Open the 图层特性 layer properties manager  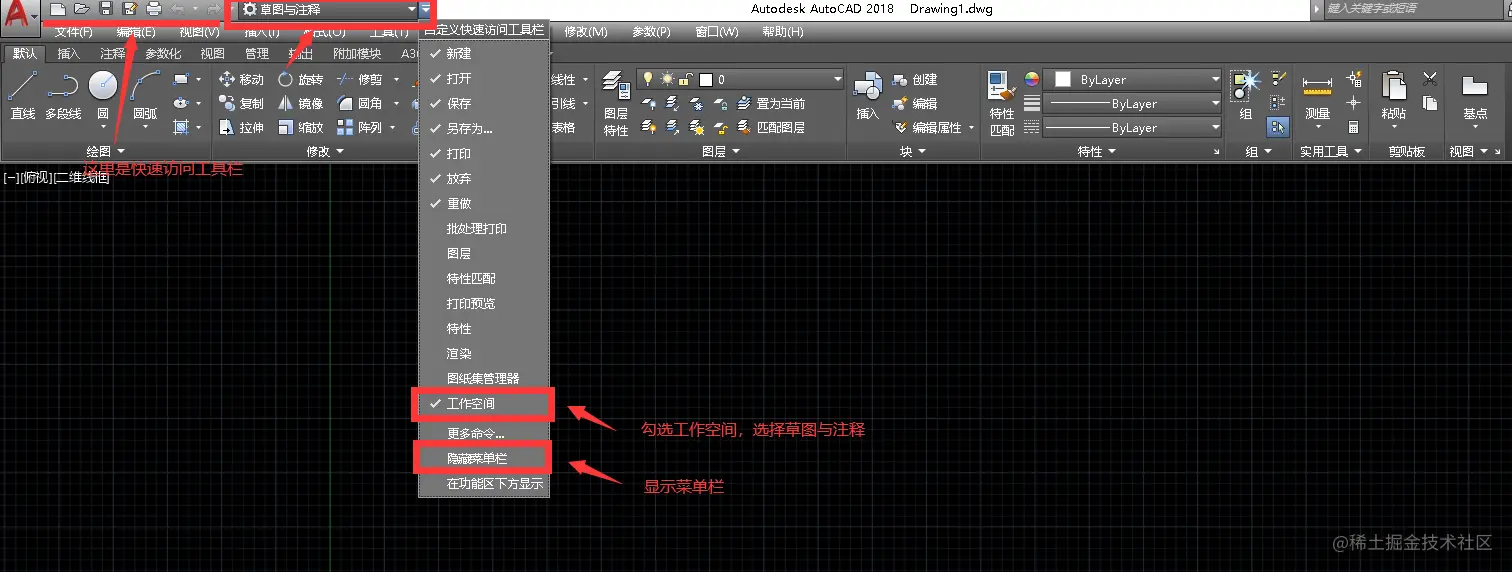coord(616,104)
